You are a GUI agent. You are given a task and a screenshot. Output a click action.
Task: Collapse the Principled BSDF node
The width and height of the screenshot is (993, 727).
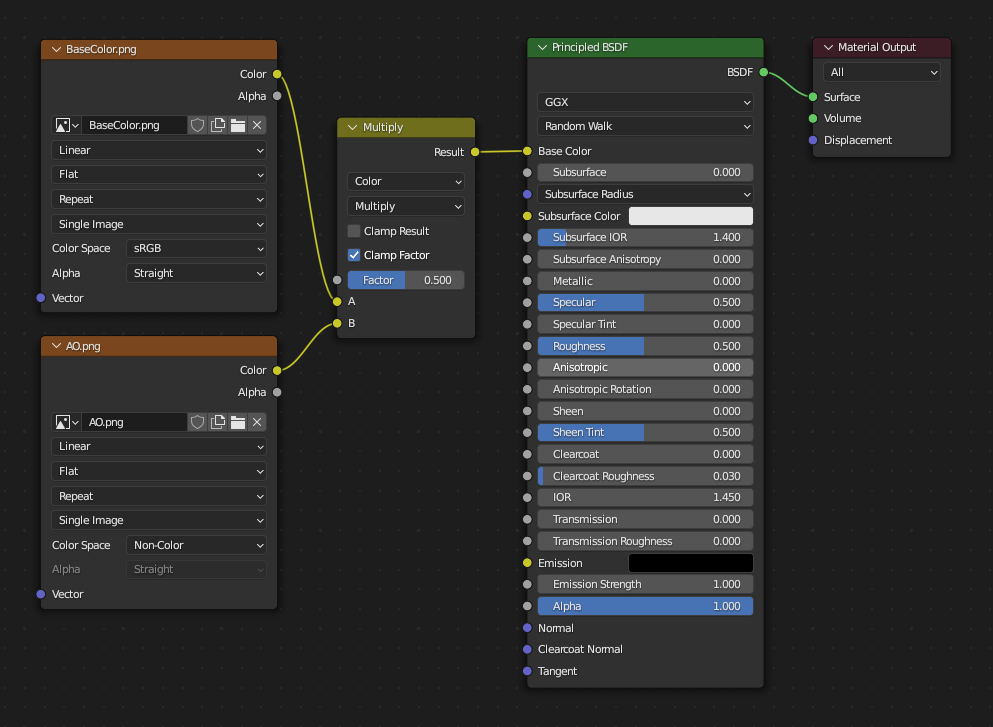coord(542,47)
